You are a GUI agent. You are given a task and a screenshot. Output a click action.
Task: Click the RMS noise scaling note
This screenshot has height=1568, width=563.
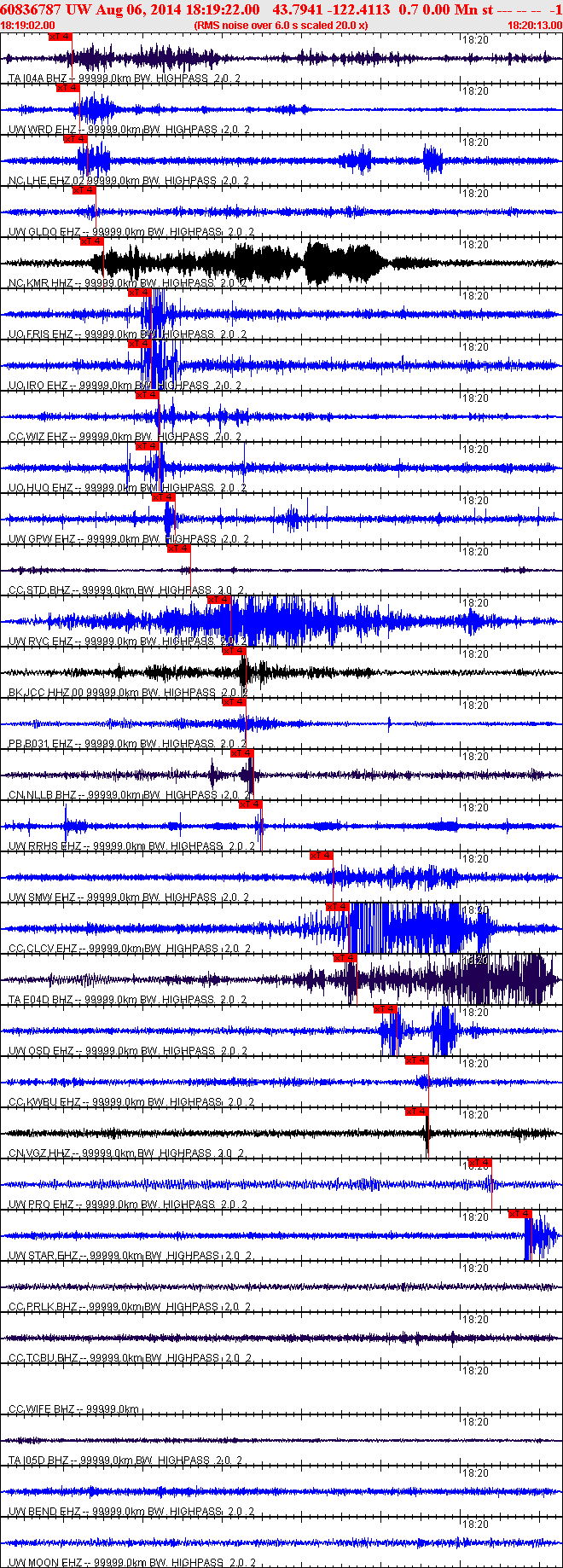pos(281,26)
